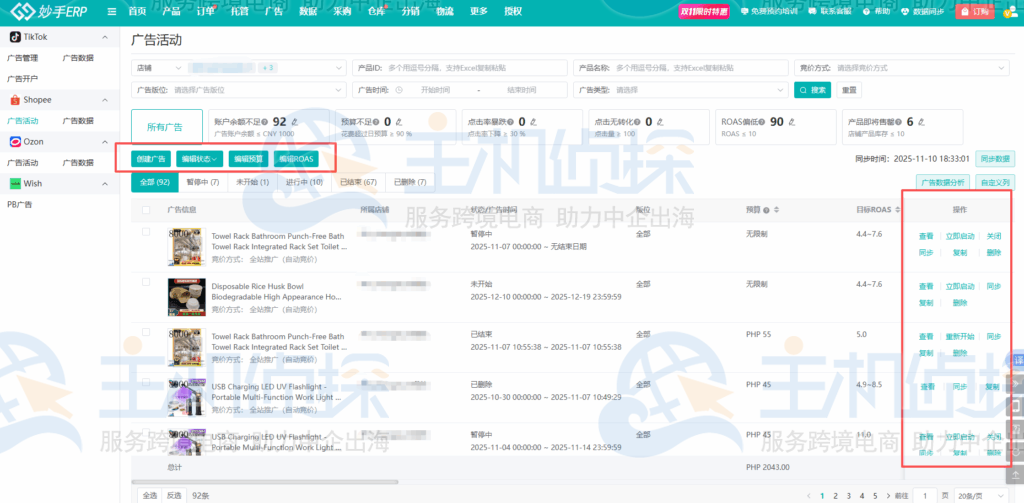Click the help icon beside 预算 column header
This screenshot has height=503, width=1024.
pyautogui.click(x=766, y=210)
